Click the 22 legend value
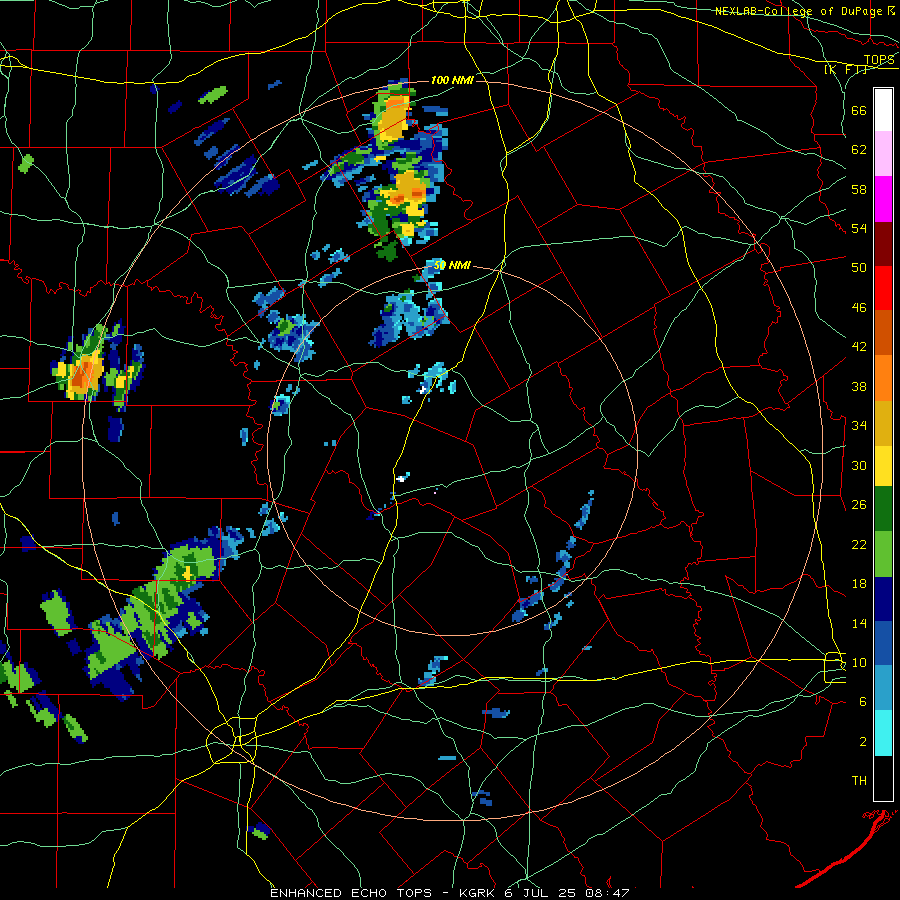 859,544
